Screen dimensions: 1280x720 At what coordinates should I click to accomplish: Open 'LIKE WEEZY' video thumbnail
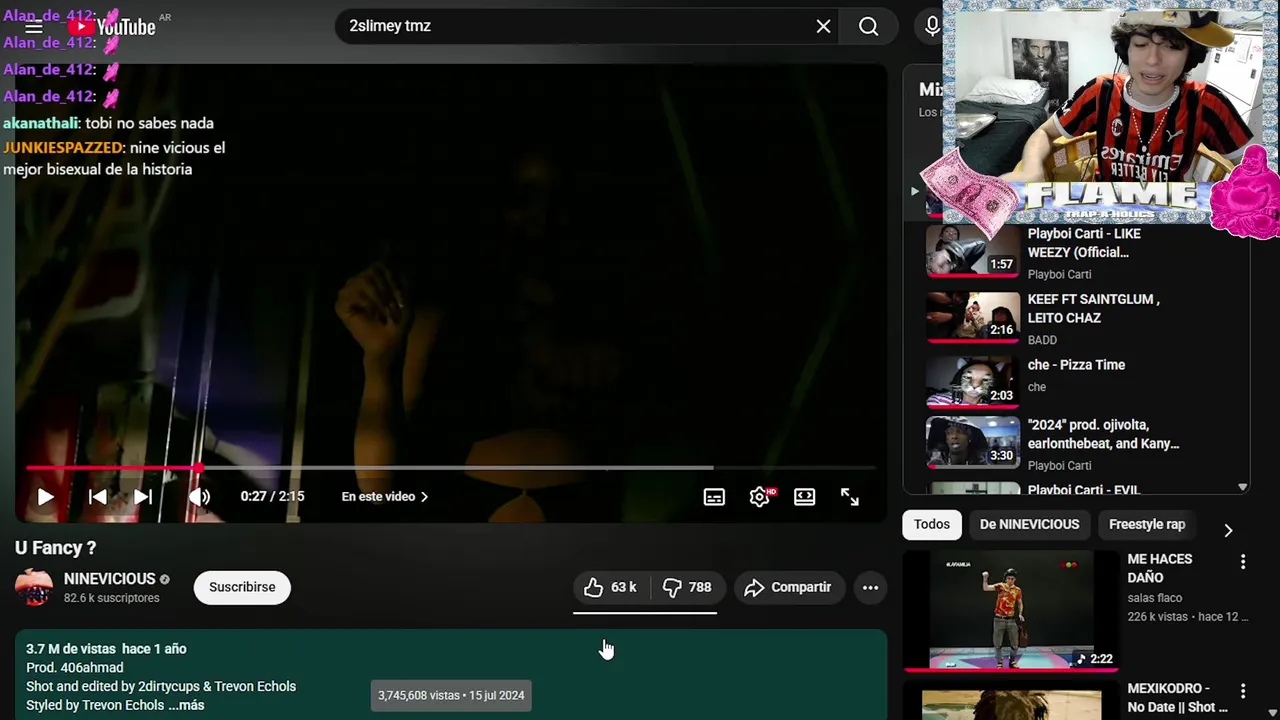(x=972, y=250)
